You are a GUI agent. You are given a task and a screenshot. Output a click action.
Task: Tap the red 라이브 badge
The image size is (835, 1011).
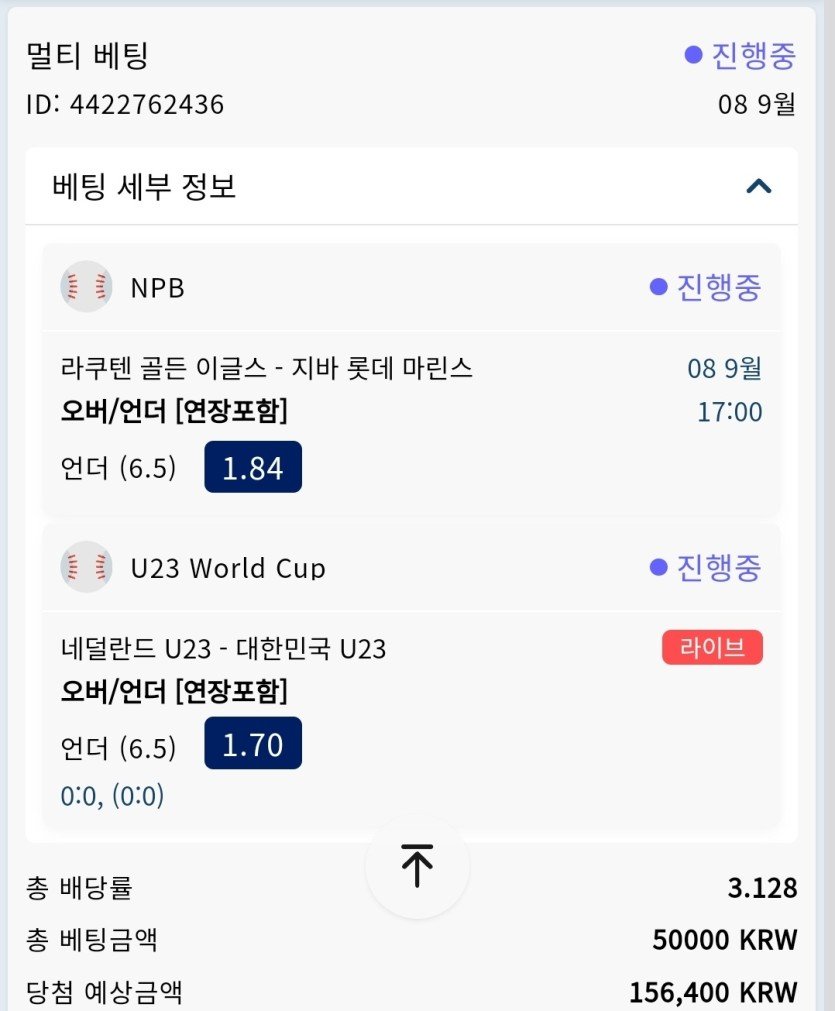(712, 648)
